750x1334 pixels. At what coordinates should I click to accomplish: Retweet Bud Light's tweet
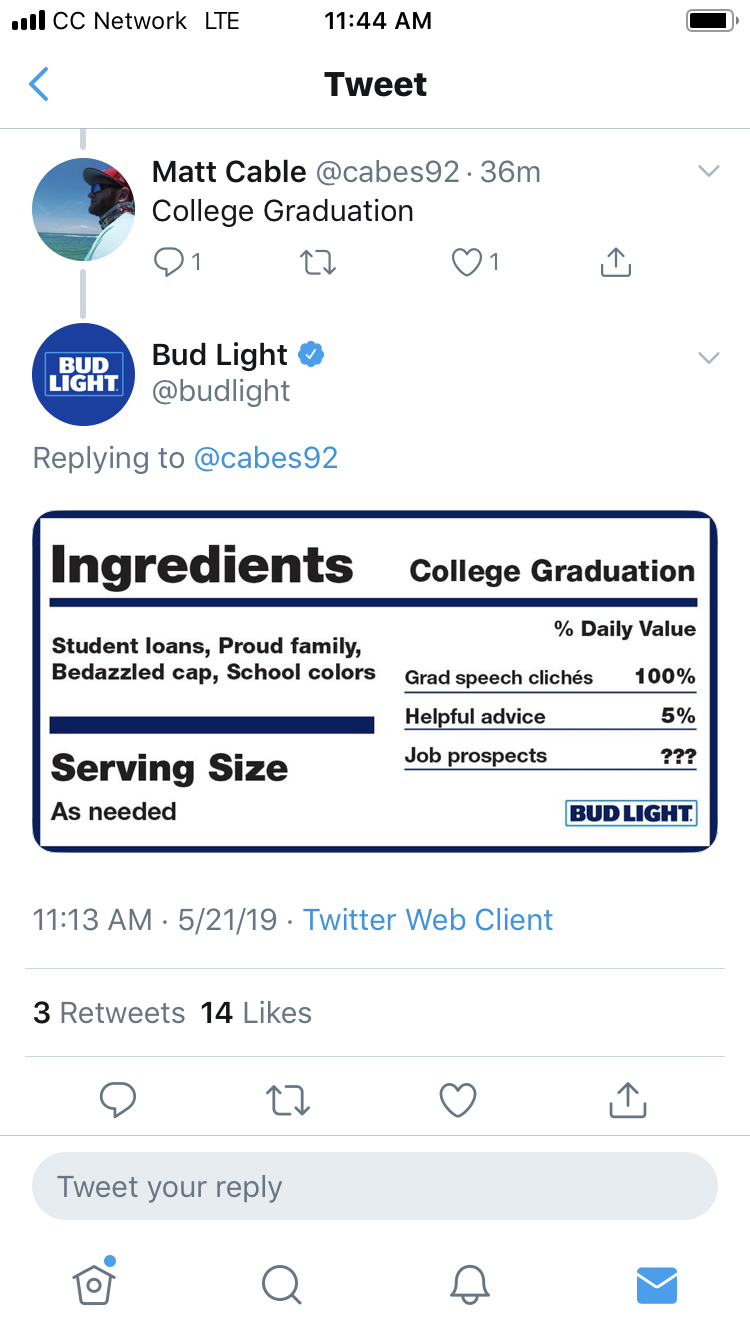(x=288, y=1100)
